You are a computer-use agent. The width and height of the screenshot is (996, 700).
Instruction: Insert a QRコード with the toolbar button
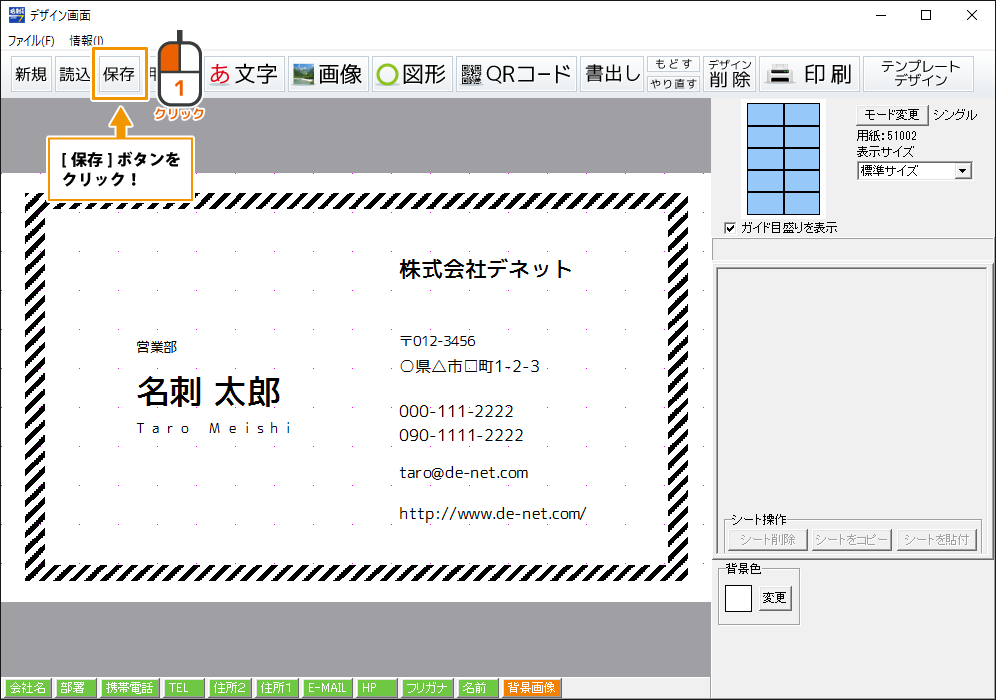click(x=516, y=74)
